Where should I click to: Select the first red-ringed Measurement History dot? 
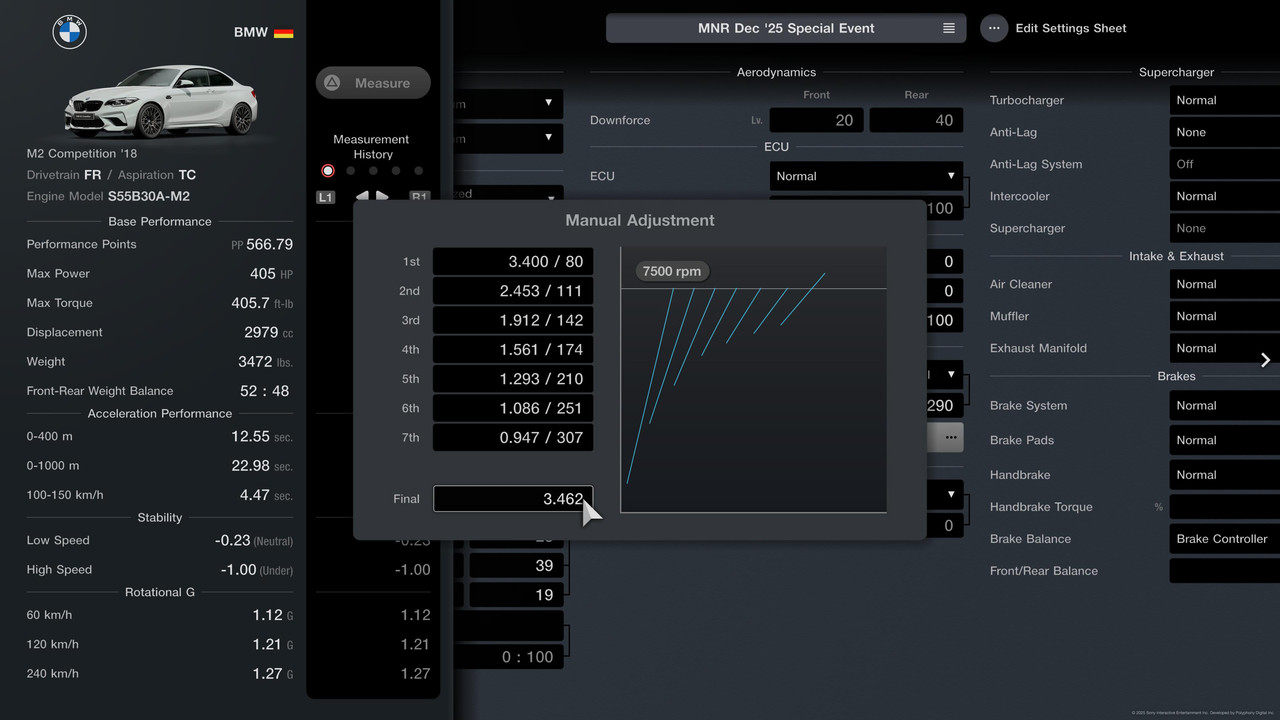328,171
